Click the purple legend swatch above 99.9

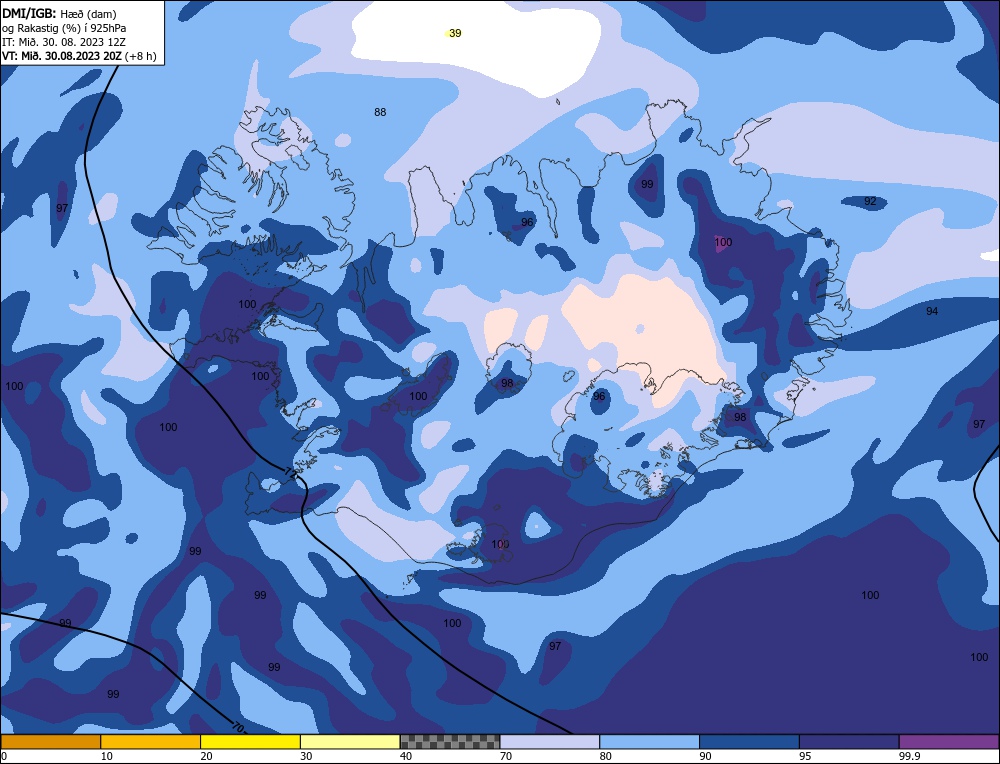(949, 742)
